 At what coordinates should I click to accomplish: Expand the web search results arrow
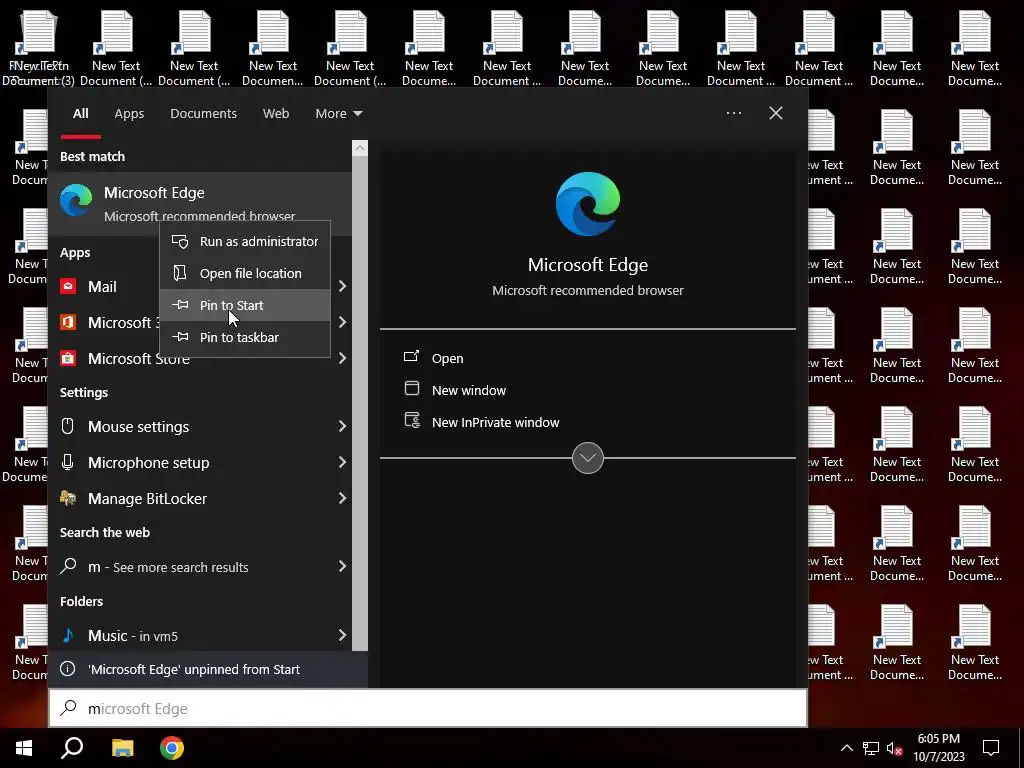tap(342, 566)
